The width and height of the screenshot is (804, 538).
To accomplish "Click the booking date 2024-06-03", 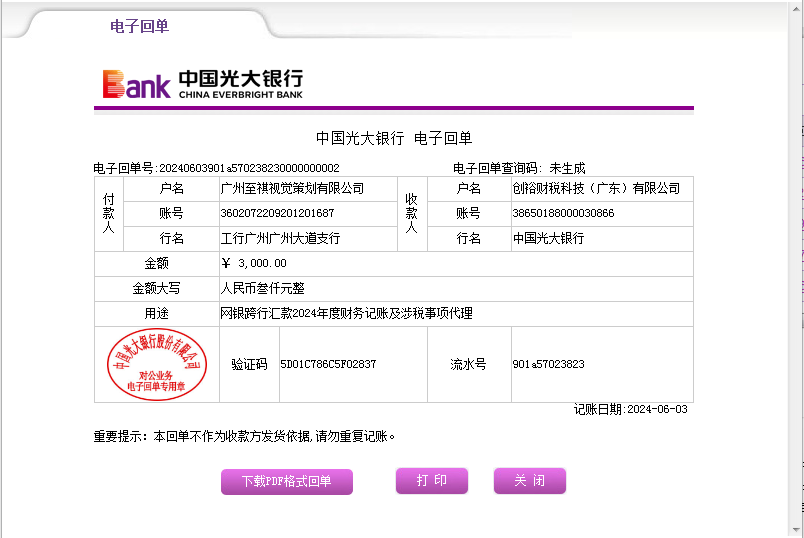I will coord(657,409).
